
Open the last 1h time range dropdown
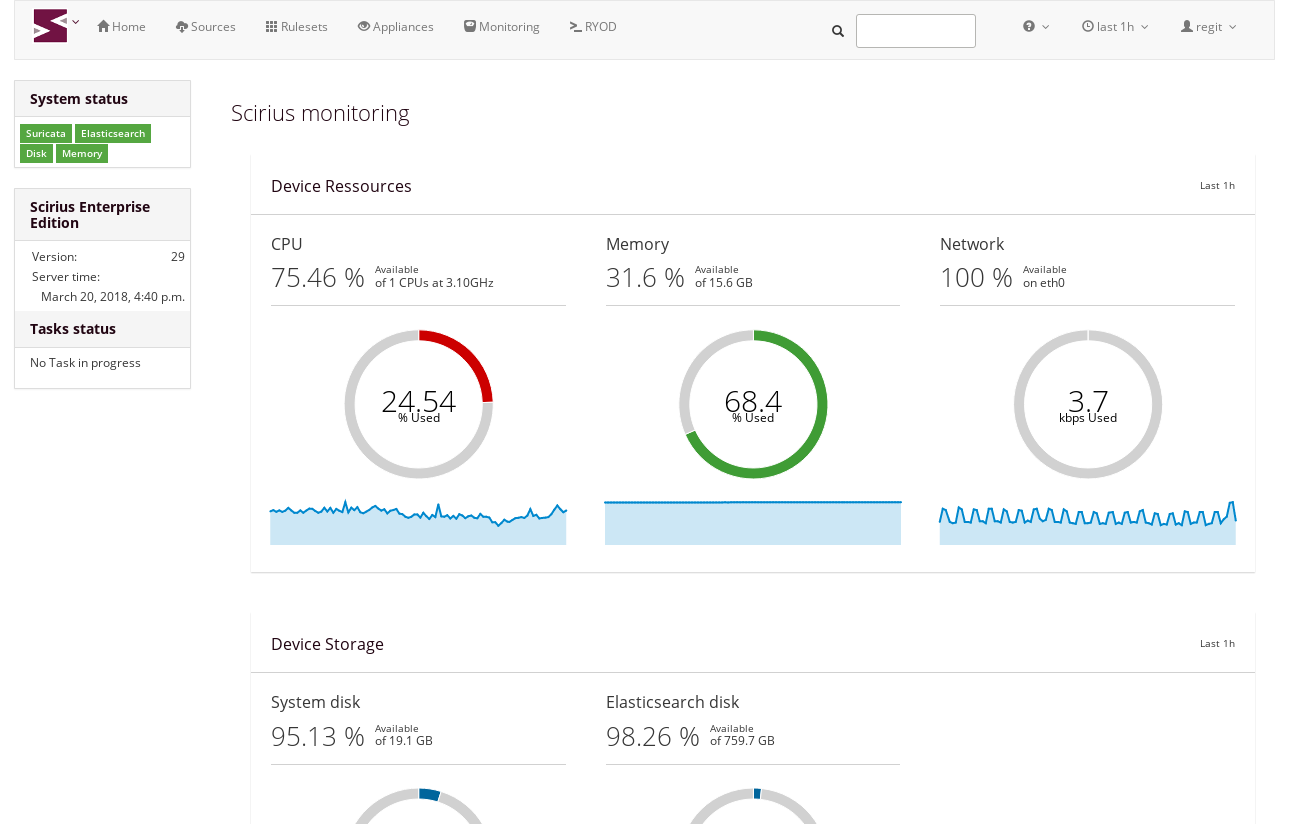1115,27
